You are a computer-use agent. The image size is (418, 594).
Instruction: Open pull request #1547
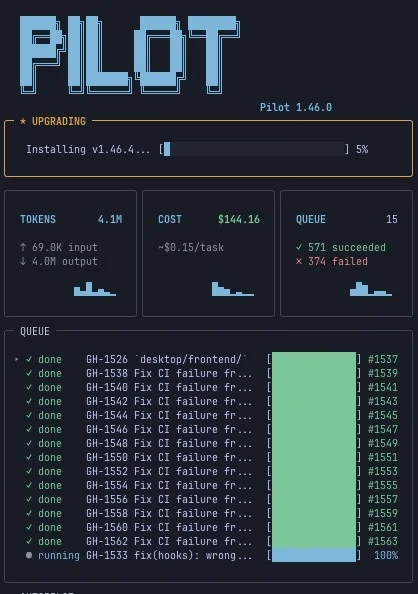383,429
